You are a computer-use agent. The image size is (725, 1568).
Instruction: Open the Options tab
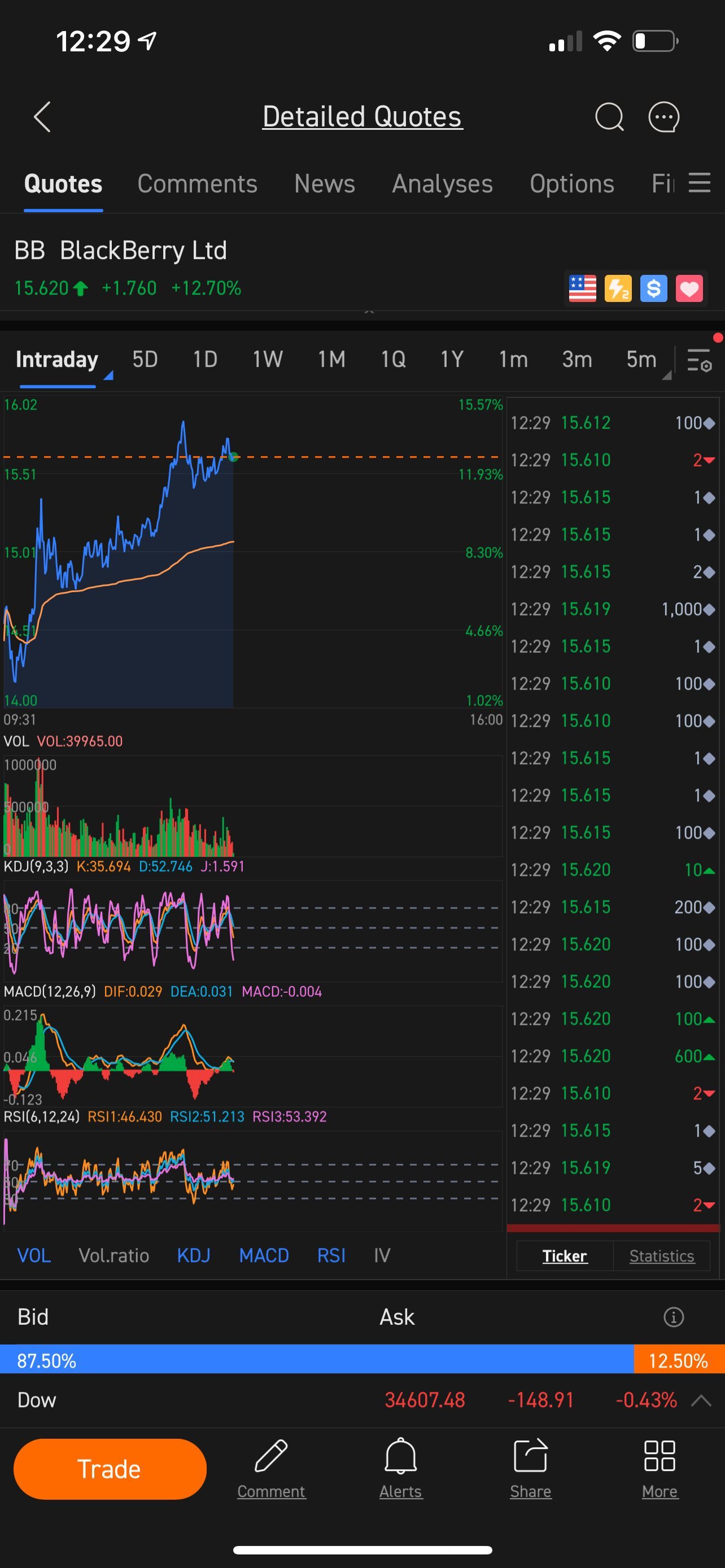(x=571, y=184)
